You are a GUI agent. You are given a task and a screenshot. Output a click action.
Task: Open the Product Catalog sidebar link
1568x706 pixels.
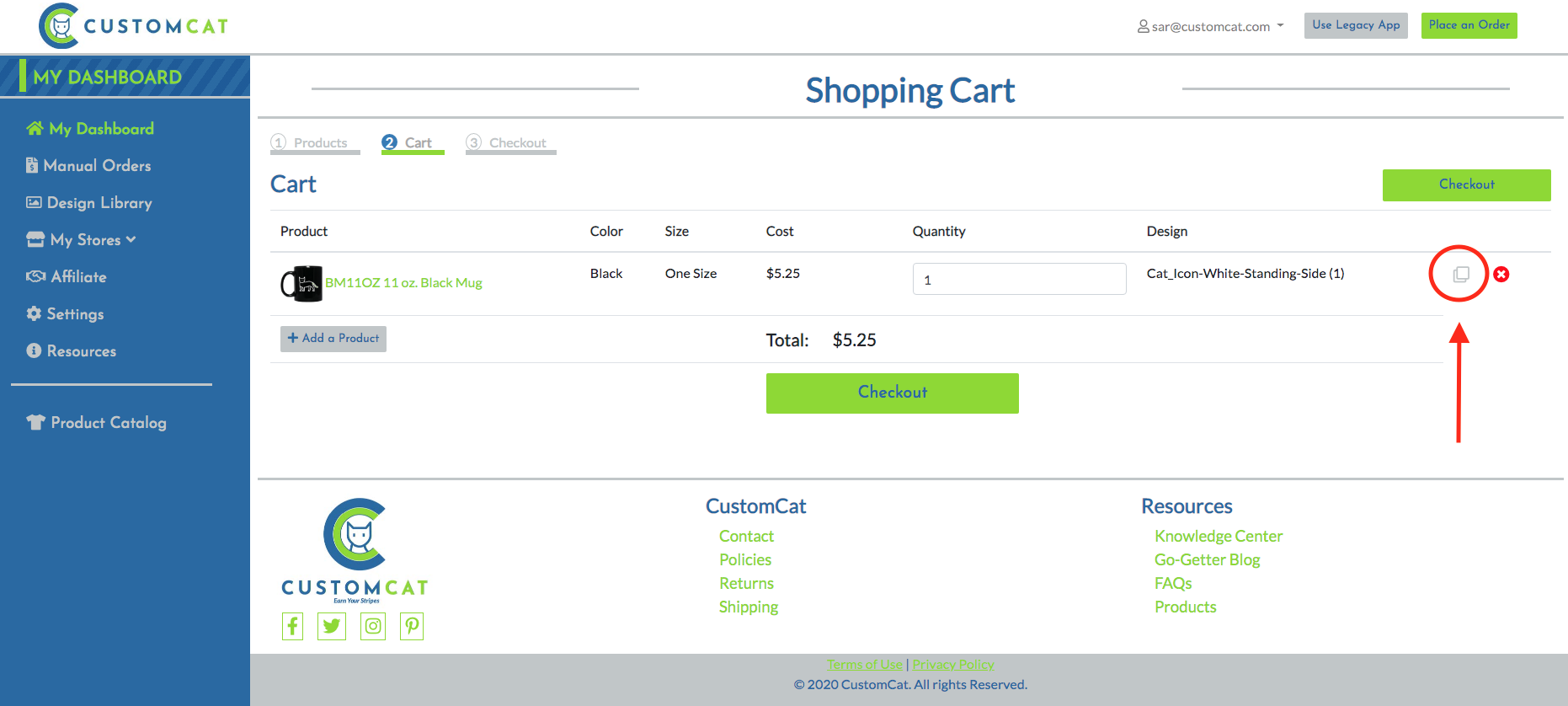click(96, 423)
